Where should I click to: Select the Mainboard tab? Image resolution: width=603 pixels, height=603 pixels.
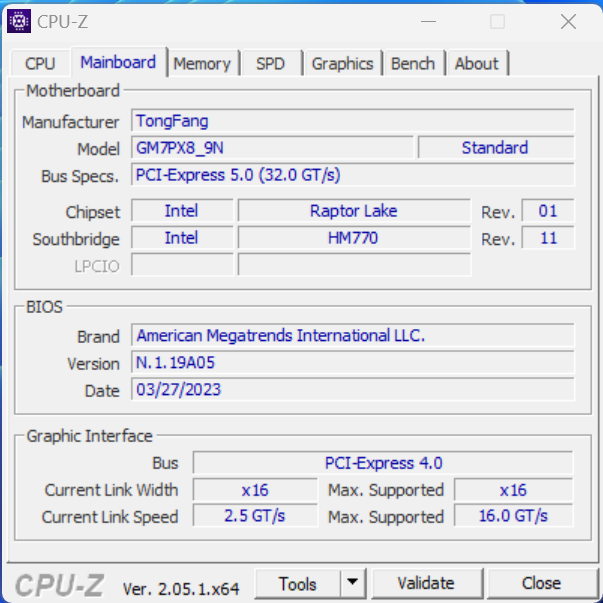tap(118, 62)
